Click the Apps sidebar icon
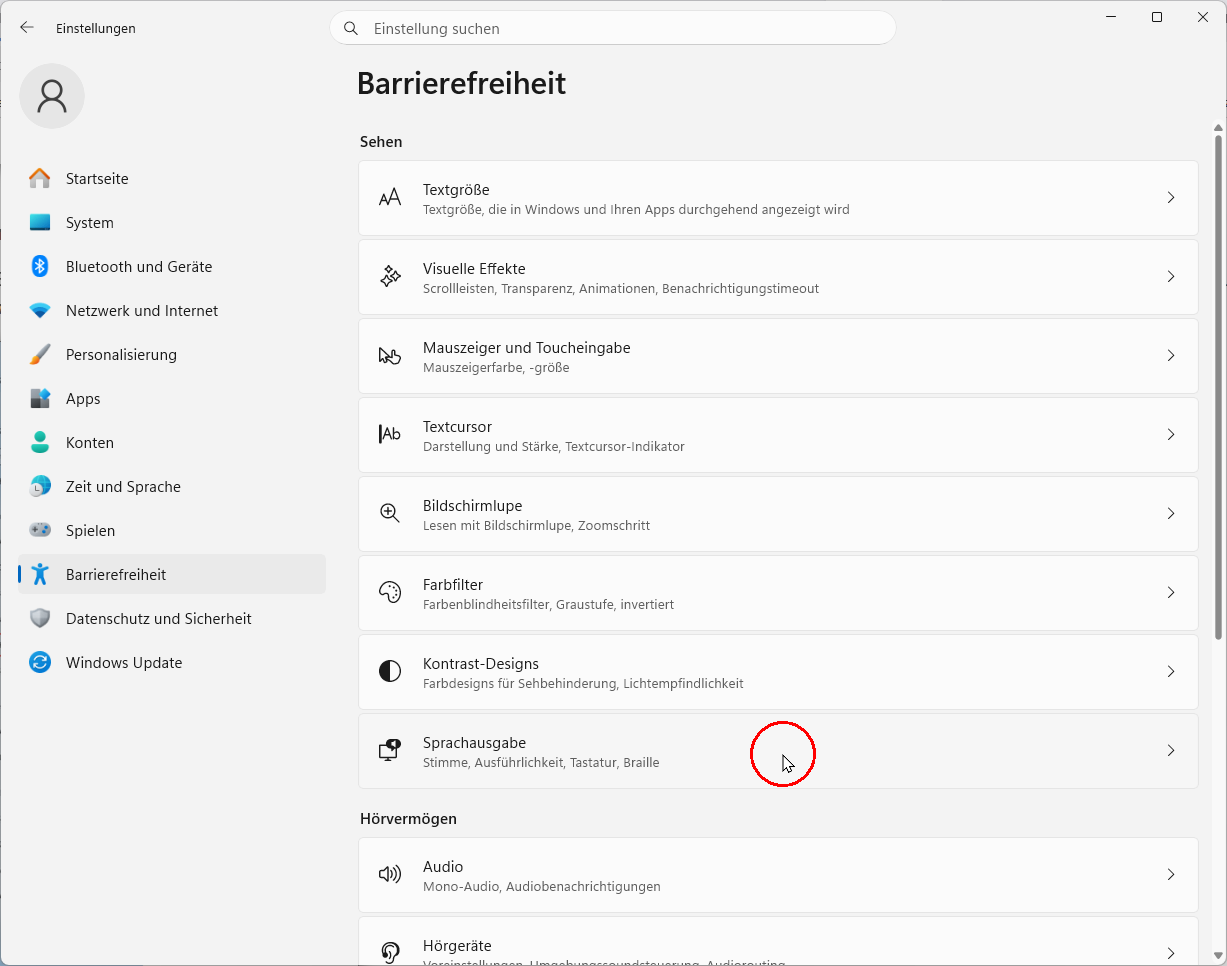Viewport: 1227px width, 966px height. click(x=40, y=399)
